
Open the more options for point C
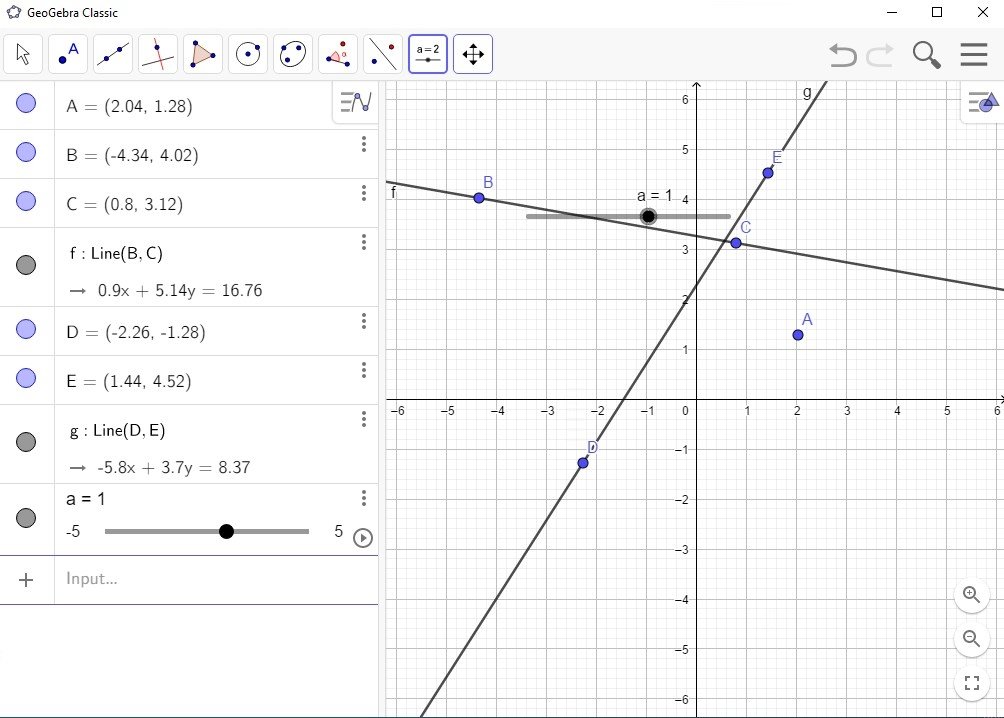tap(364, 193)
